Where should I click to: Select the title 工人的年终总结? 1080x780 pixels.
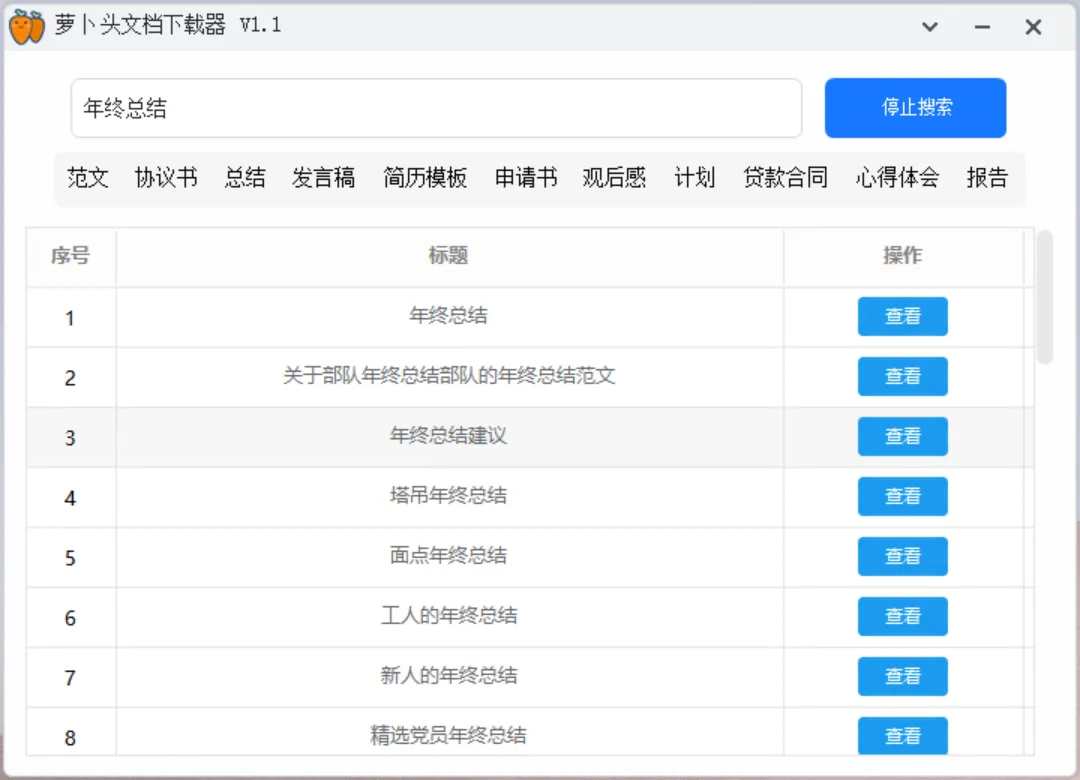(x=449, y=615)
